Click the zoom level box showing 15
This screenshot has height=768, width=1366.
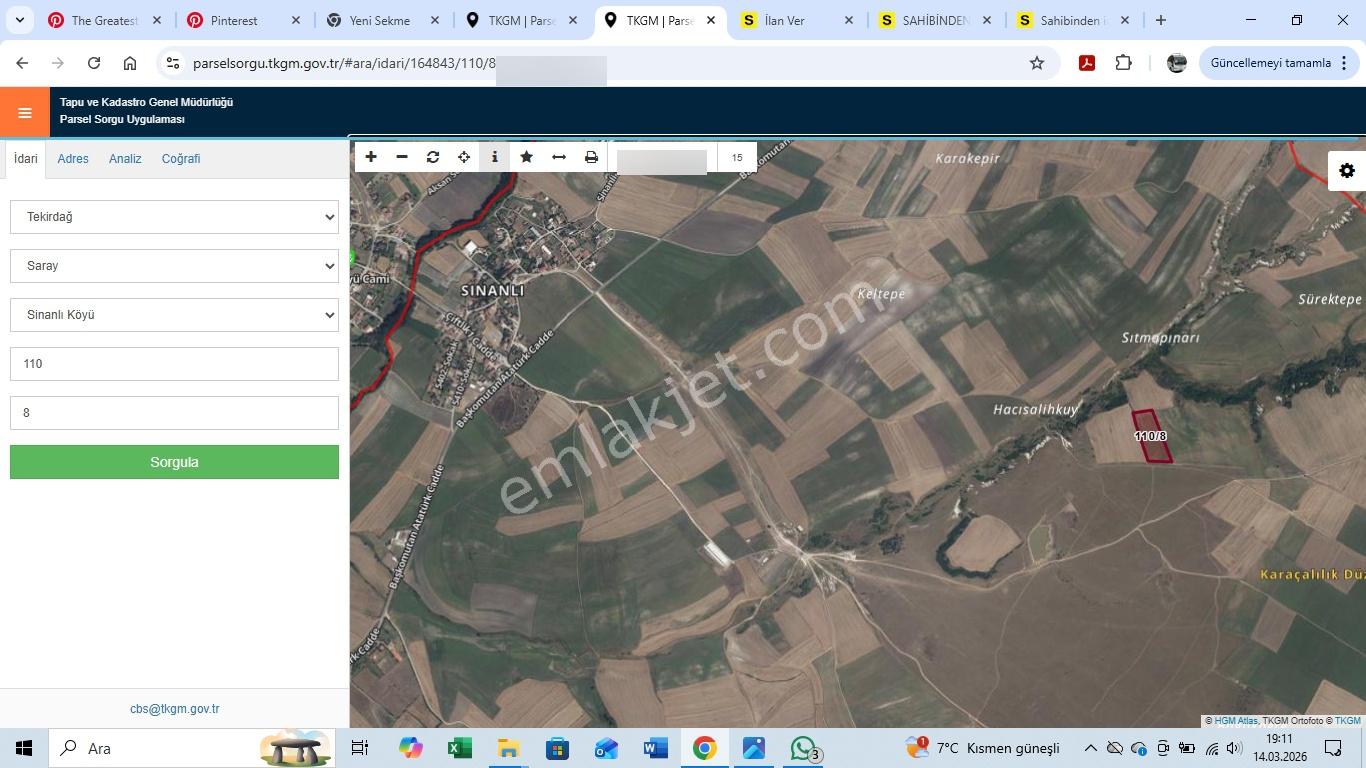tap(737, 158)
